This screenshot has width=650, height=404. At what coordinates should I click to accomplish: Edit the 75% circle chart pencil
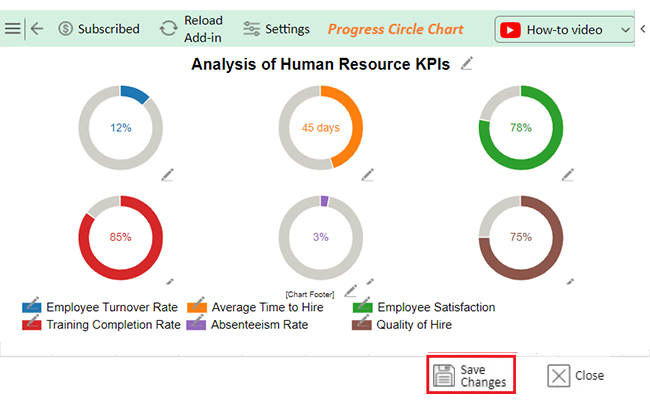click(x=570, y=281)
